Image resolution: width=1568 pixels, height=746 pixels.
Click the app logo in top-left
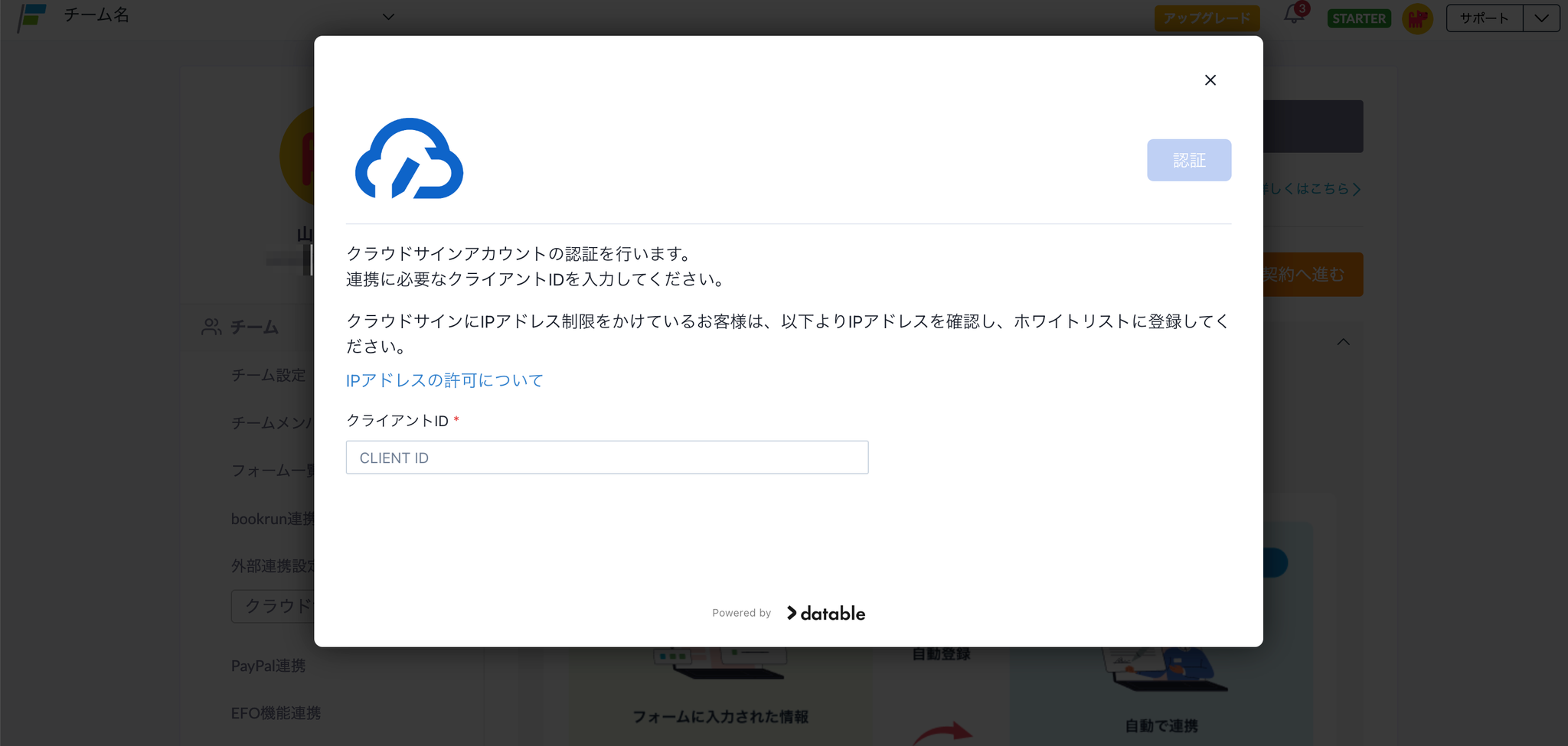point(32,17)
